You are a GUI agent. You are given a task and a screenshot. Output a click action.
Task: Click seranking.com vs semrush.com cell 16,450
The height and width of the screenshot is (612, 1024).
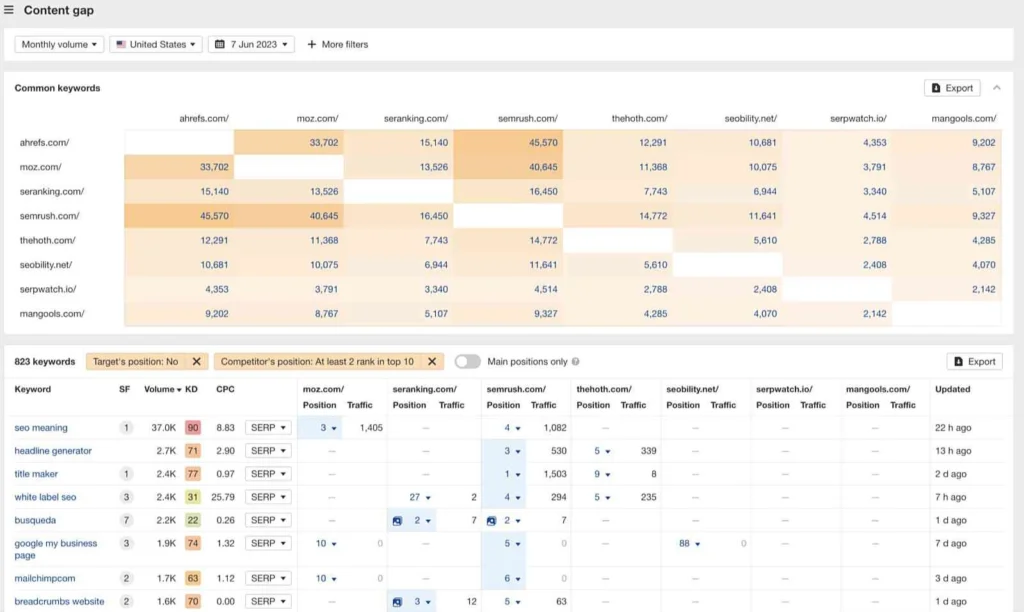(508, 191)
